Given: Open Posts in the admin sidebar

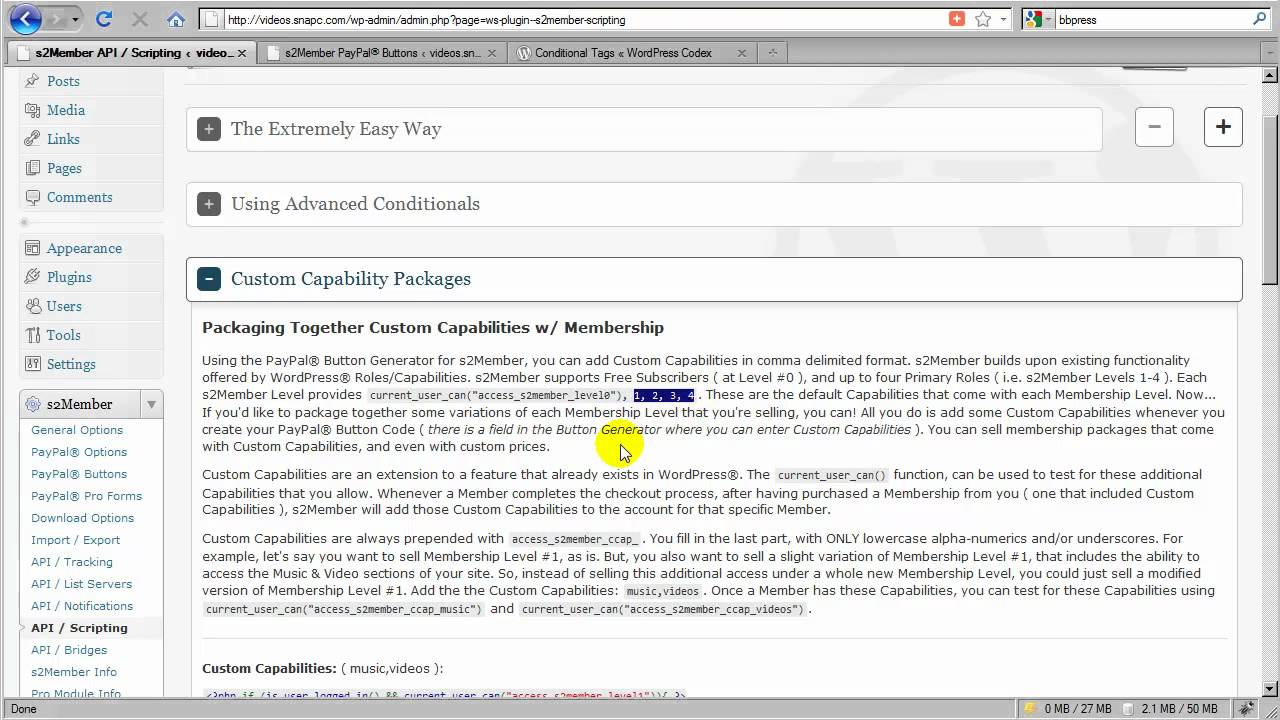Looking at the screenshot, I should pos(63,81).
